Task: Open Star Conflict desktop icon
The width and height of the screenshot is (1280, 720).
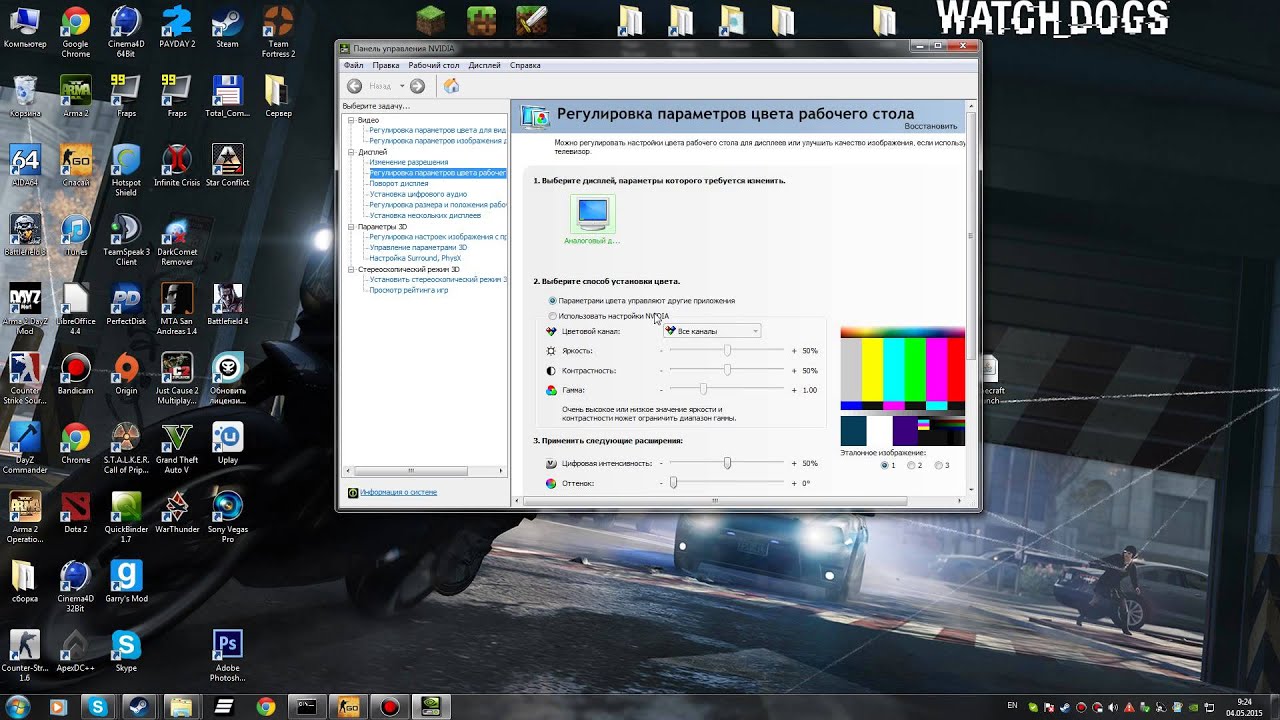Action: pos(227,166)
